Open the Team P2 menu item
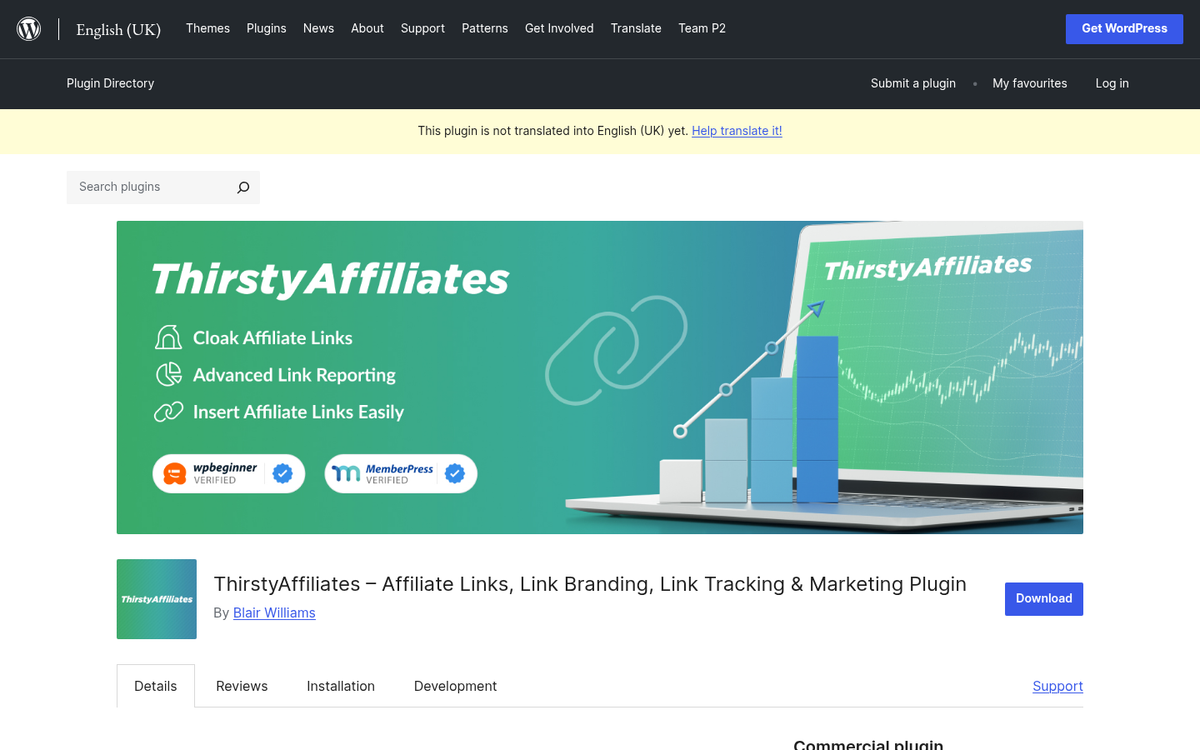The image size is (1200, 750). click(702, 28)
